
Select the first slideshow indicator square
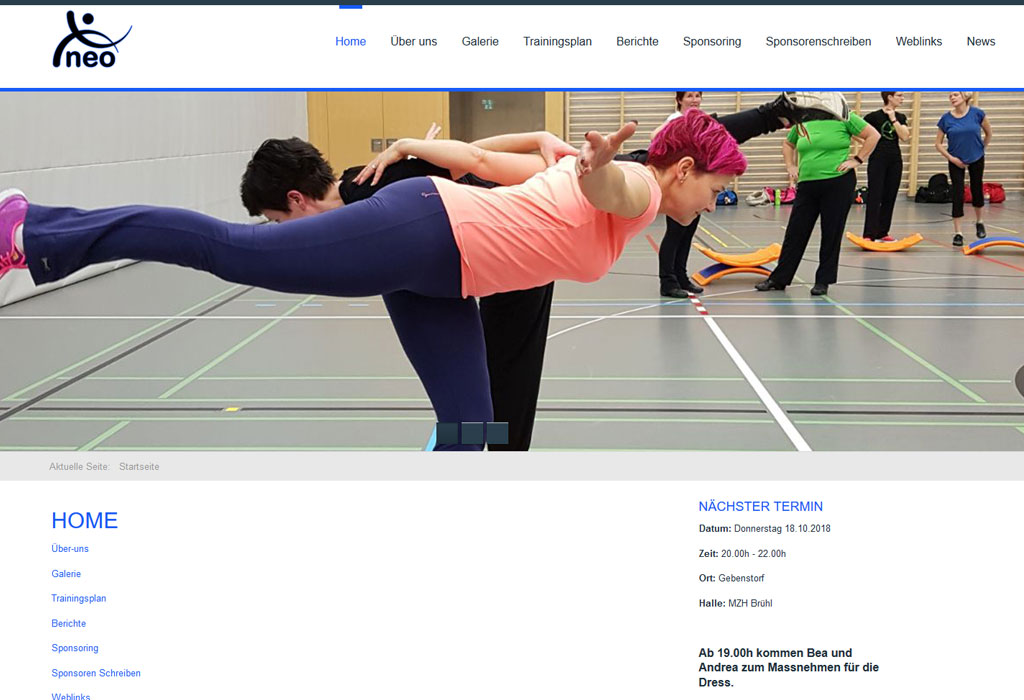click(x=447, y=433)
